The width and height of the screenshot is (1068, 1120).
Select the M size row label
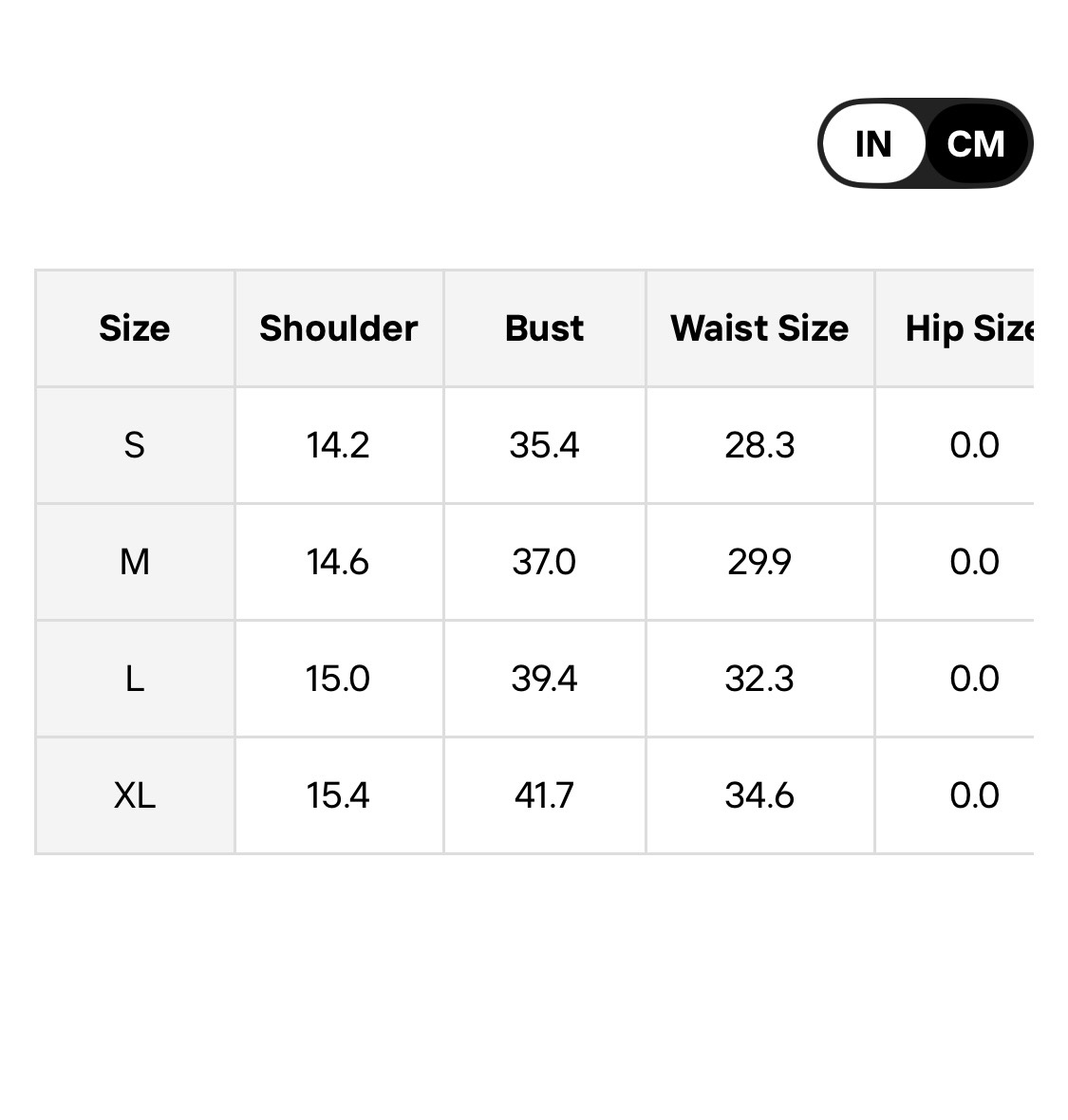135,562
